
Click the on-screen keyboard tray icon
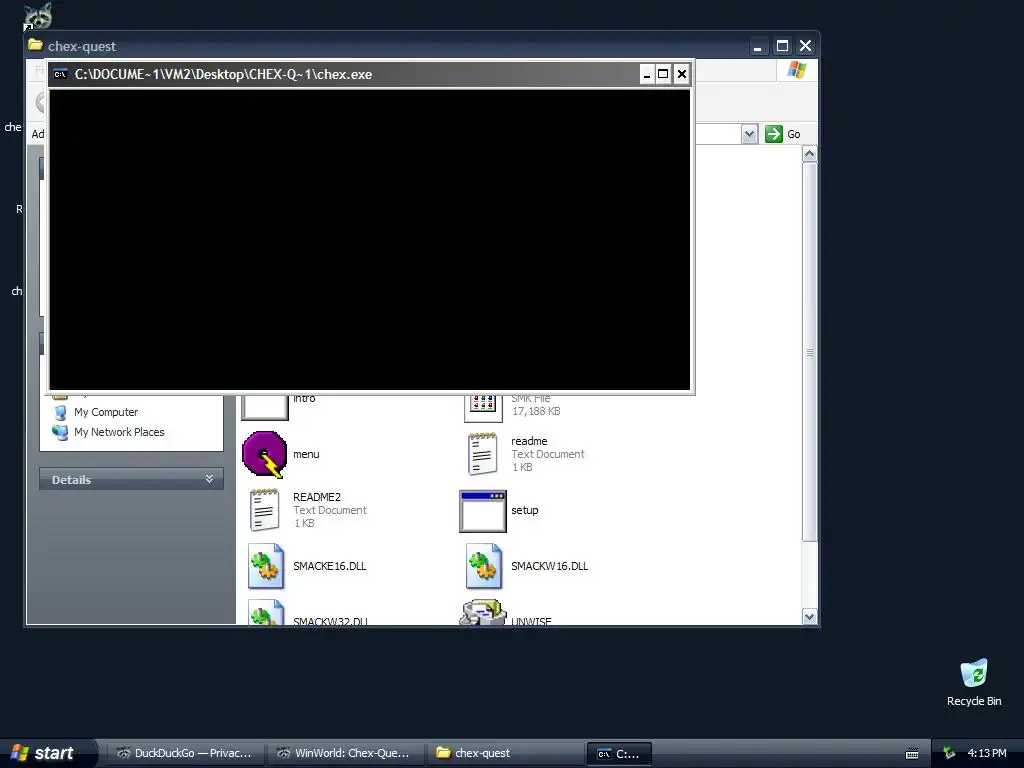coord(912,754)
